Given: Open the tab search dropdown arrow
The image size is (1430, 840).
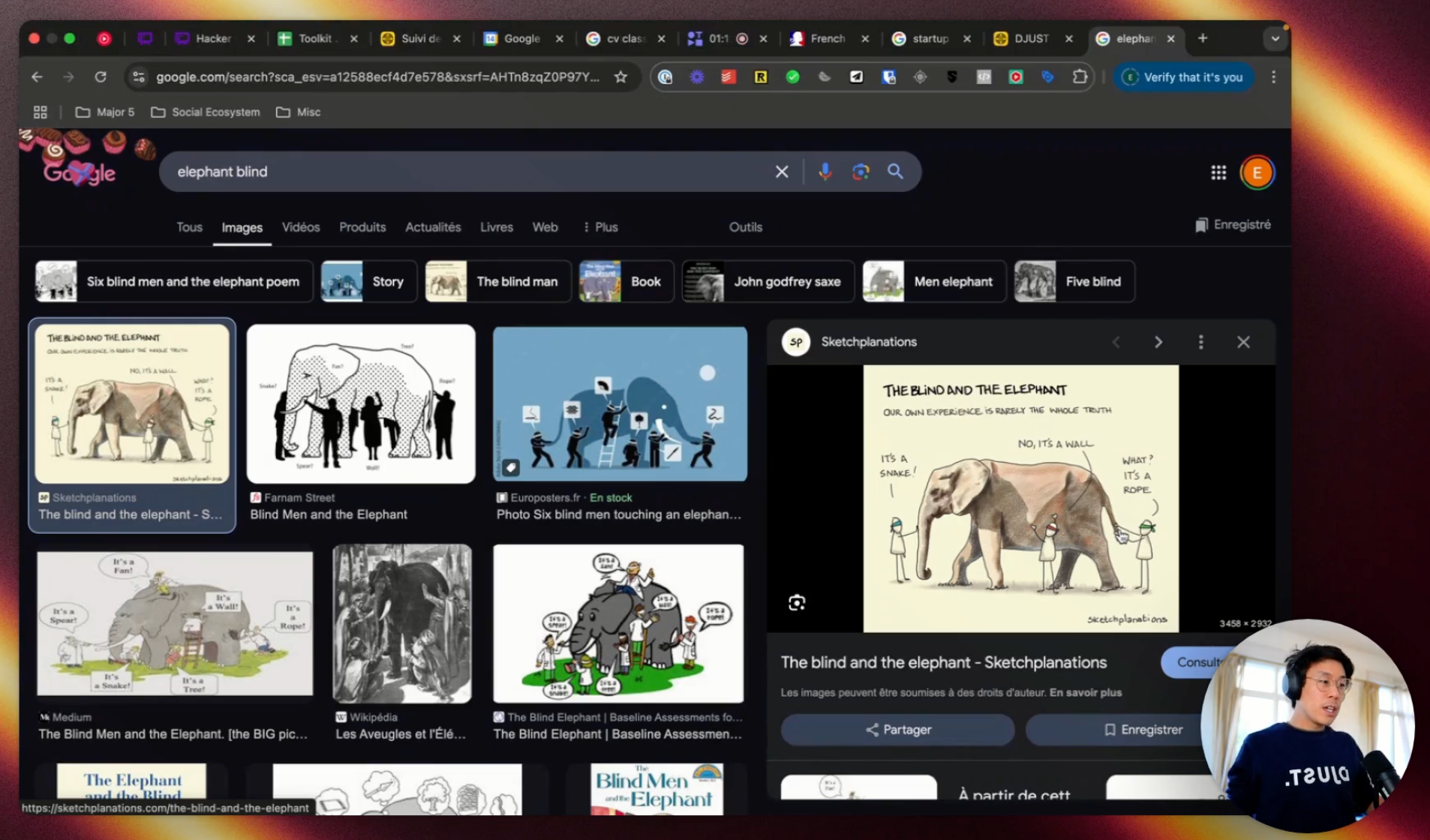Looking at the screenshot, I should point(1275,38).
